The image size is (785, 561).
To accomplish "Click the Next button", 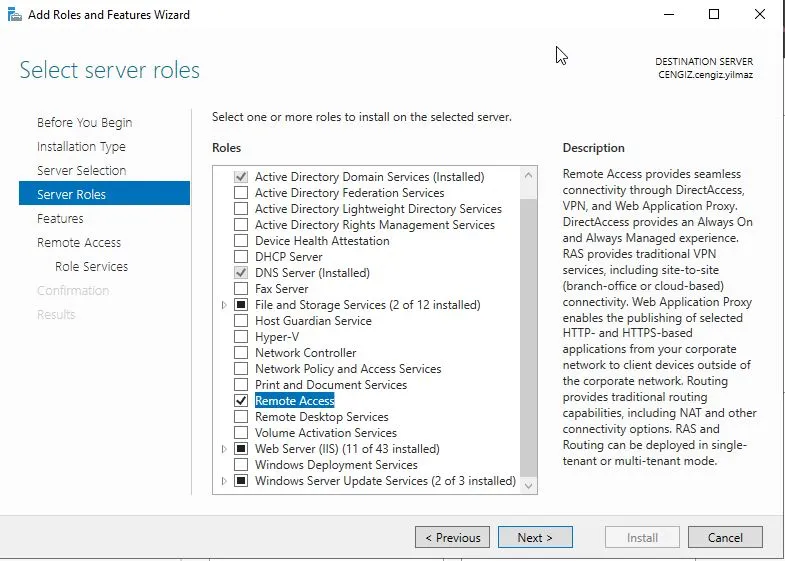I will 535,538.
